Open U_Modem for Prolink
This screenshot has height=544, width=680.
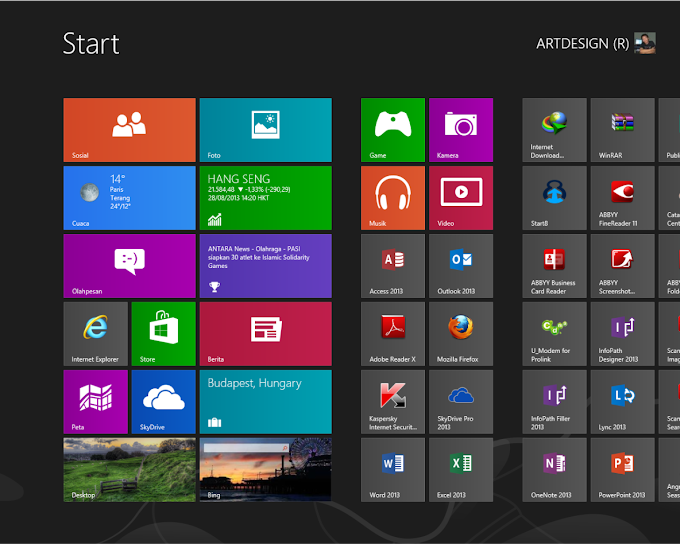(x=554, y=334)
